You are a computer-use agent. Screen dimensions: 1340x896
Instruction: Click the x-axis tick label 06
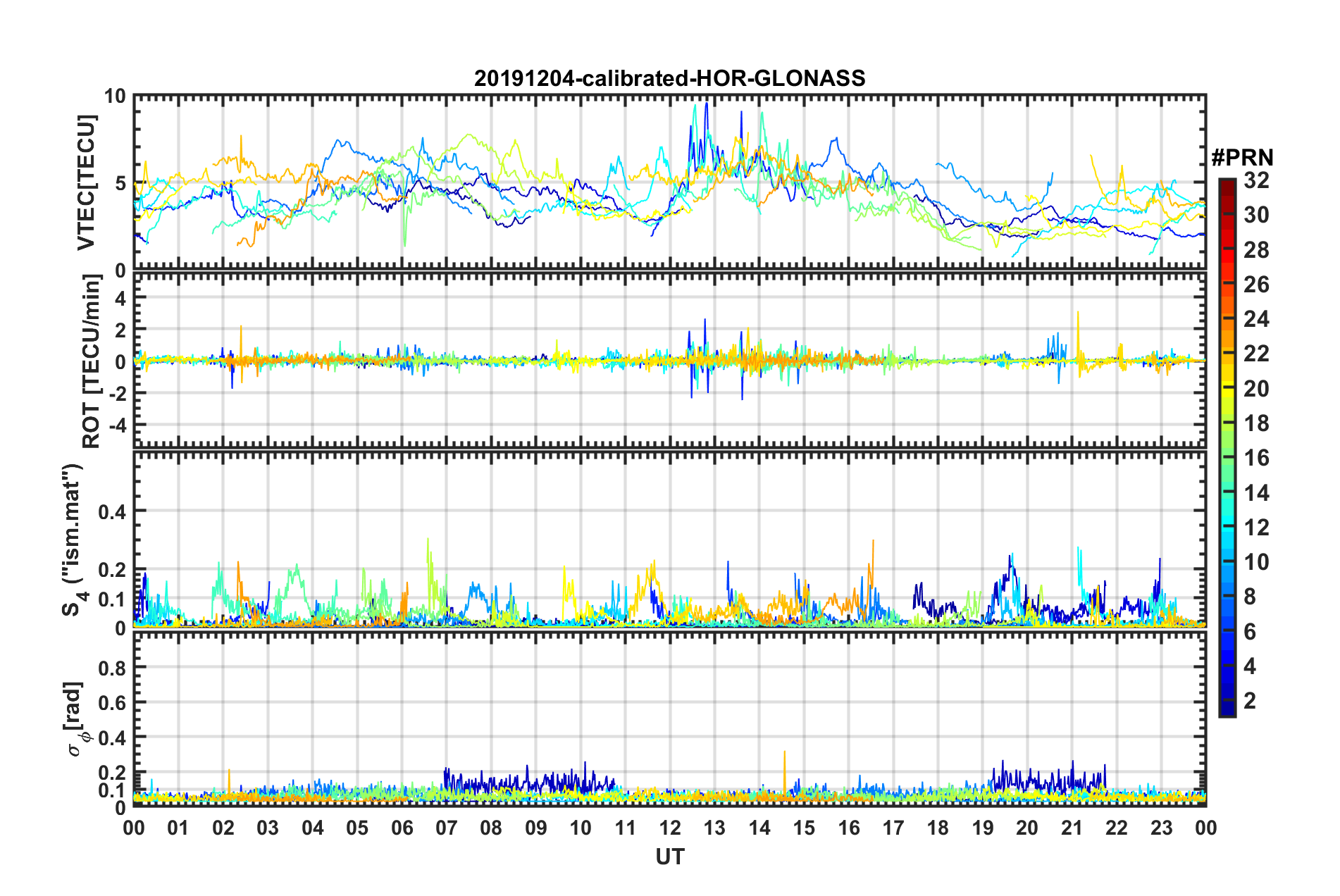402,828
